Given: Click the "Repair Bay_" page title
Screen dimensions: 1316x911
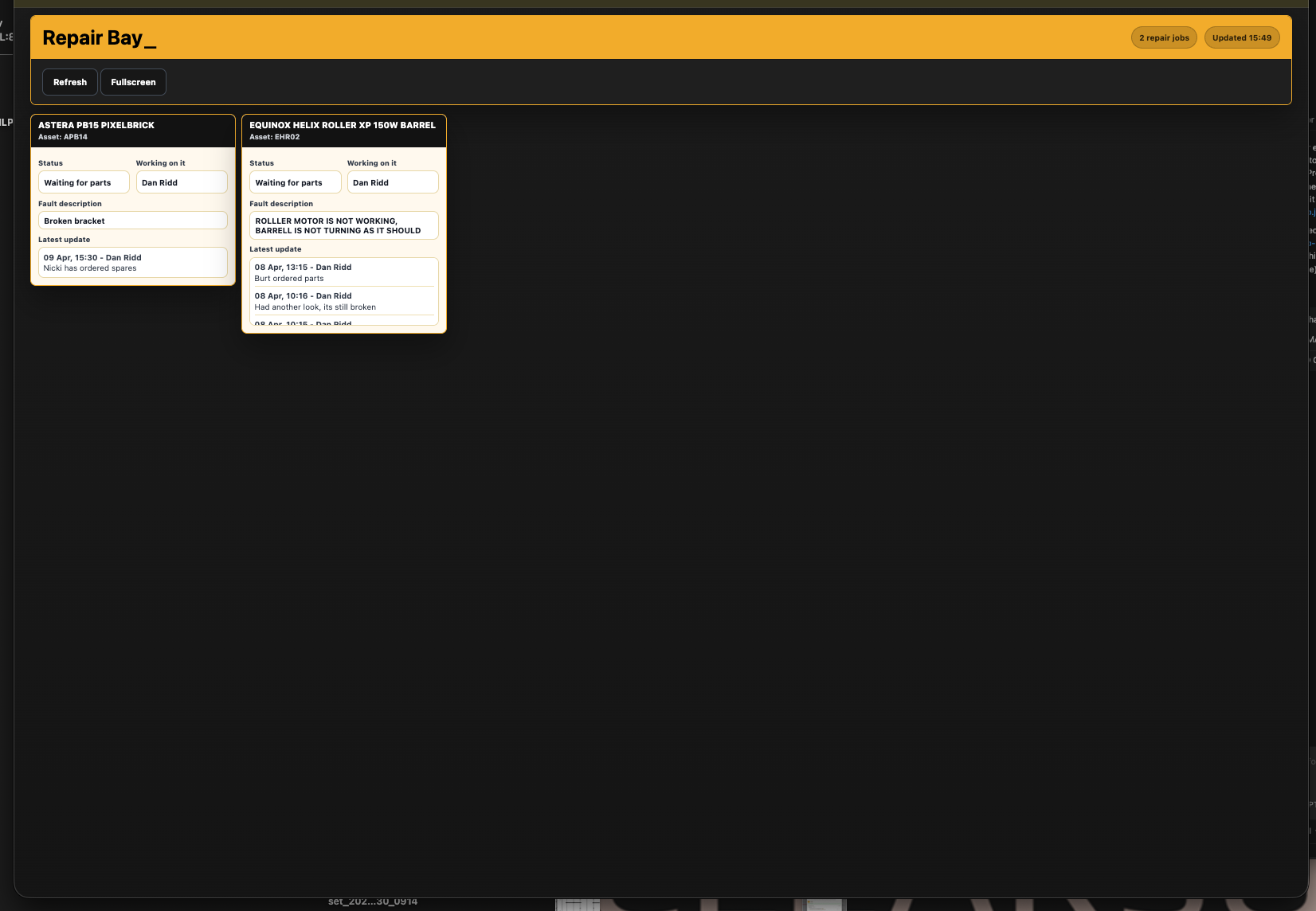Looking at the screenshot, I should 98,37.
